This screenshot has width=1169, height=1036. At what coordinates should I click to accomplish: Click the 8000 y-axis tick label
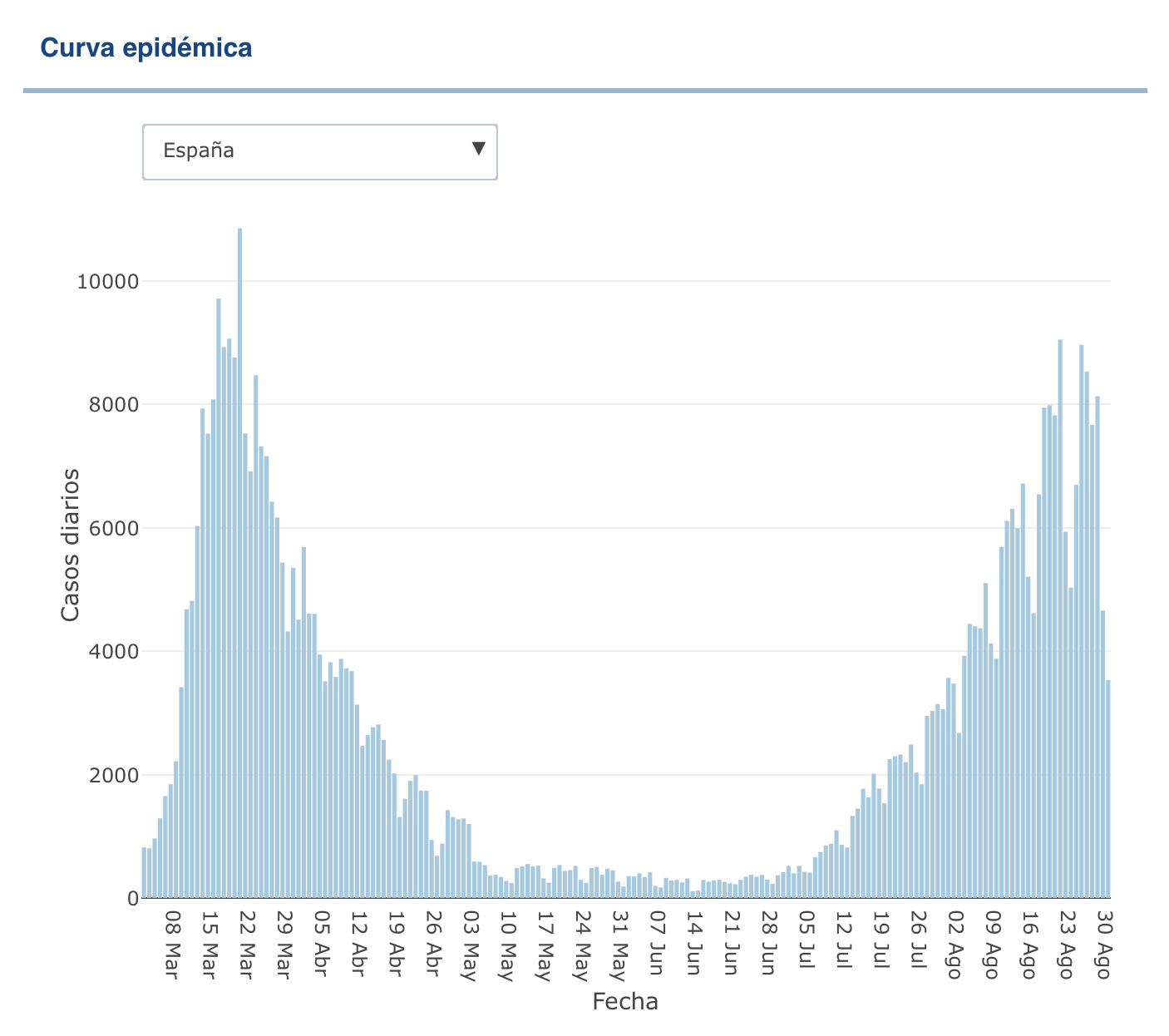click(113, 405)
